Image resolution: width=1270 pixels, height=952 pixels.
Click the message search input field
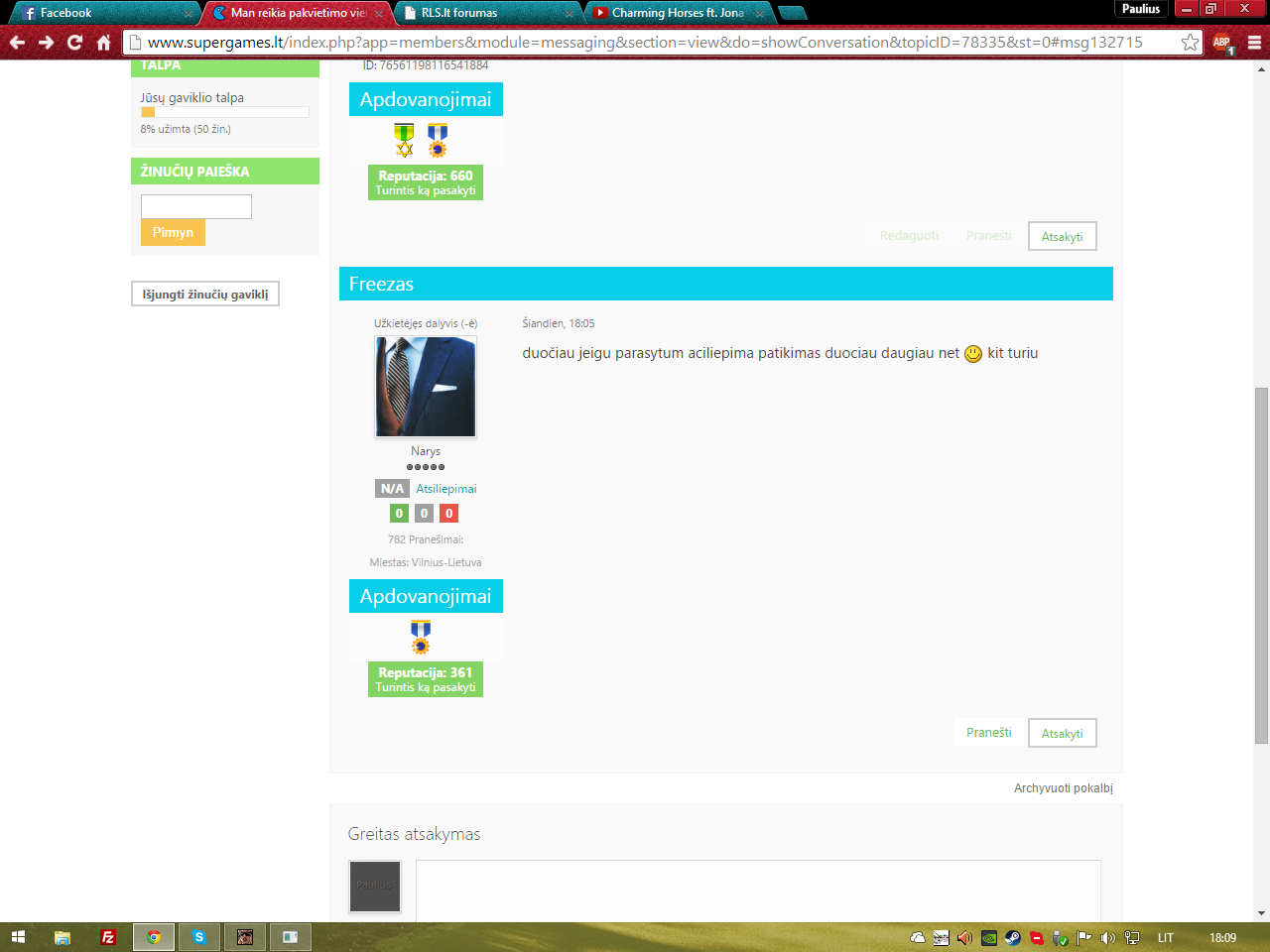click(196, 206)
